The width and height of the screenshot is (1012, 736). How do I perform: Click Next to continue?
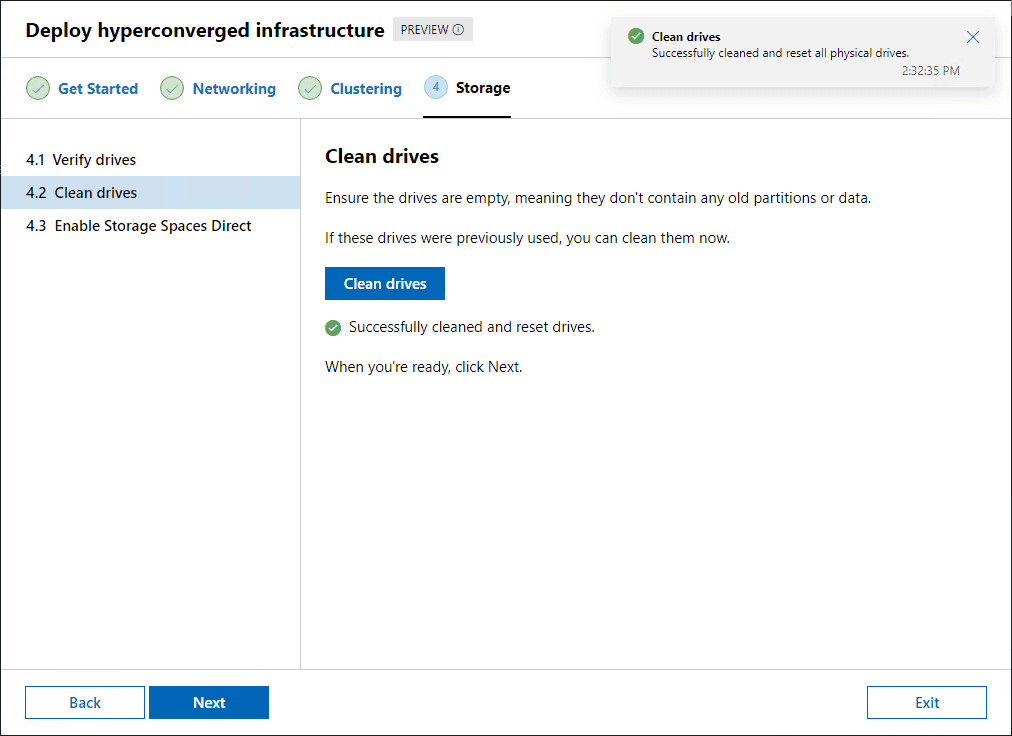(x=209, y=703)
